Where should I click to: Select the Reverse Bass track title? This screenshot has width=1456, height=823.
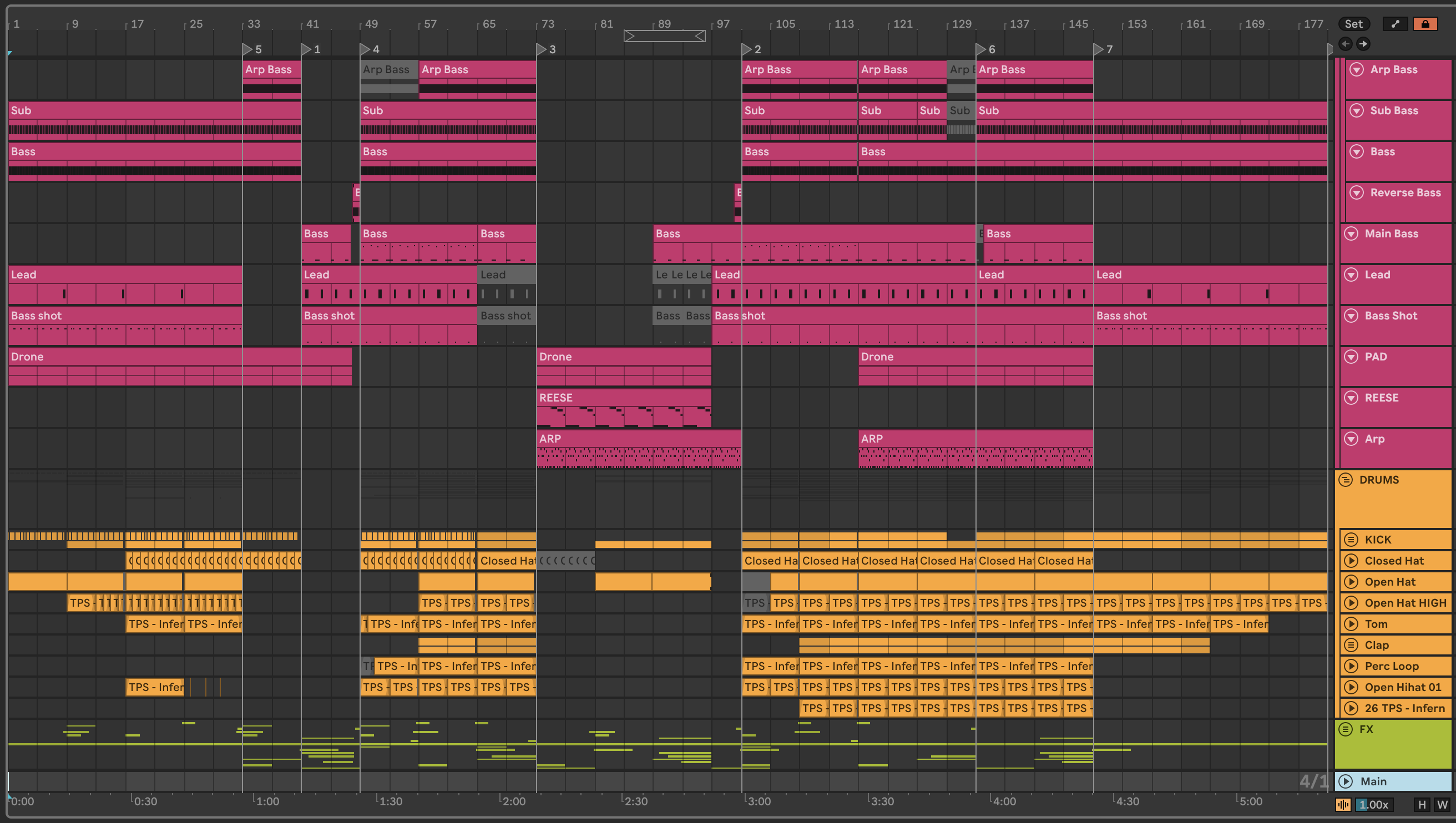tap(1405, 193)
